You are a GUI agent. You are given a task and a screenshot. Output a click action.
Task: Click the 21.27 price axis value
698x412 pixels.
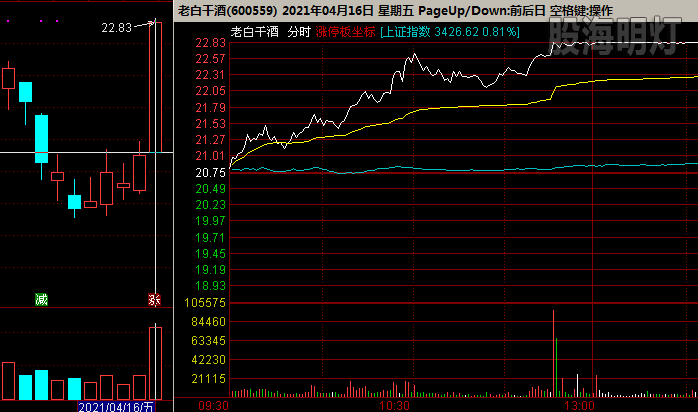211,140
